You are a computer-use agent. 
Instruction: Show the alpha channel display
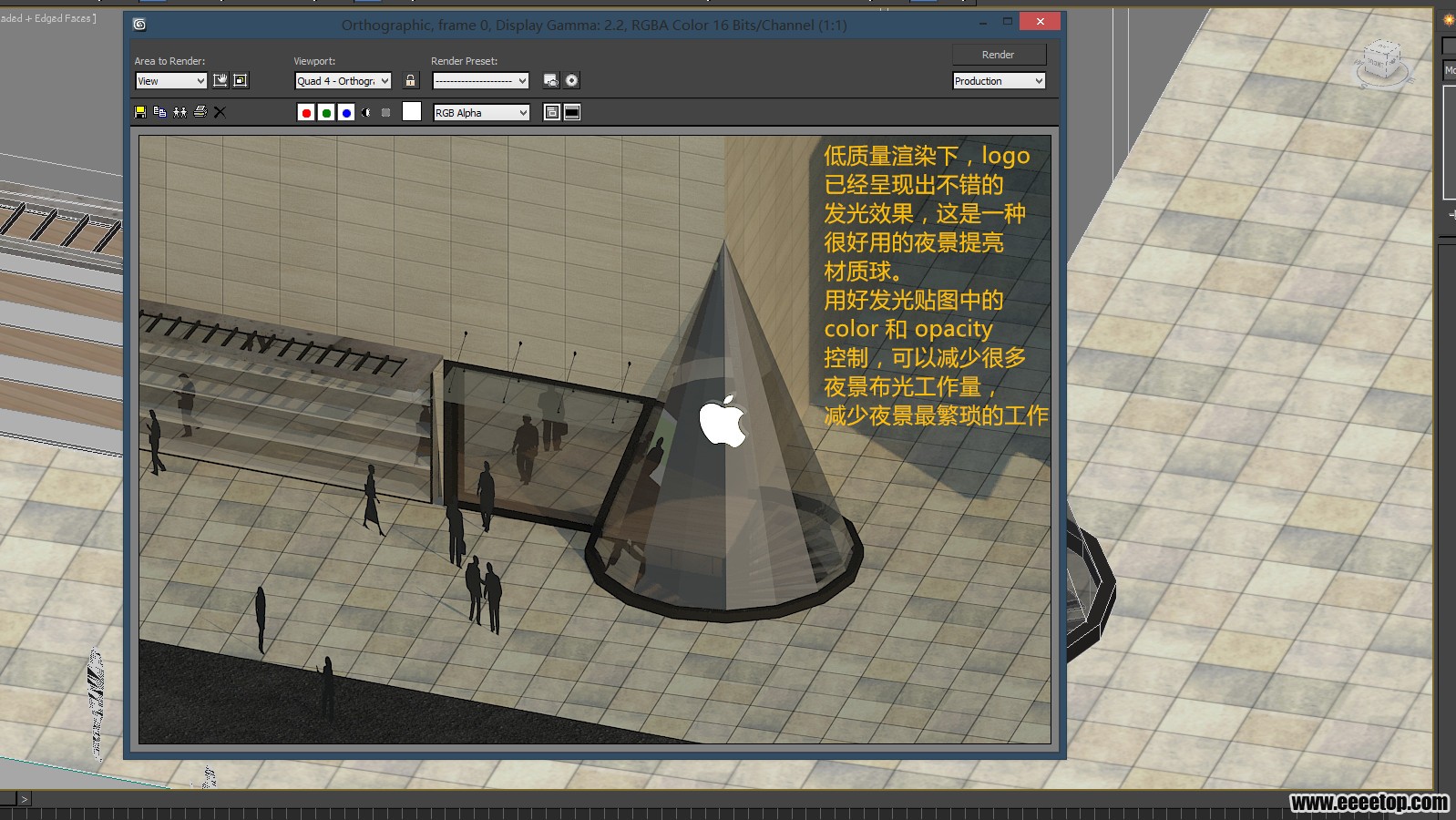point(366,113)
